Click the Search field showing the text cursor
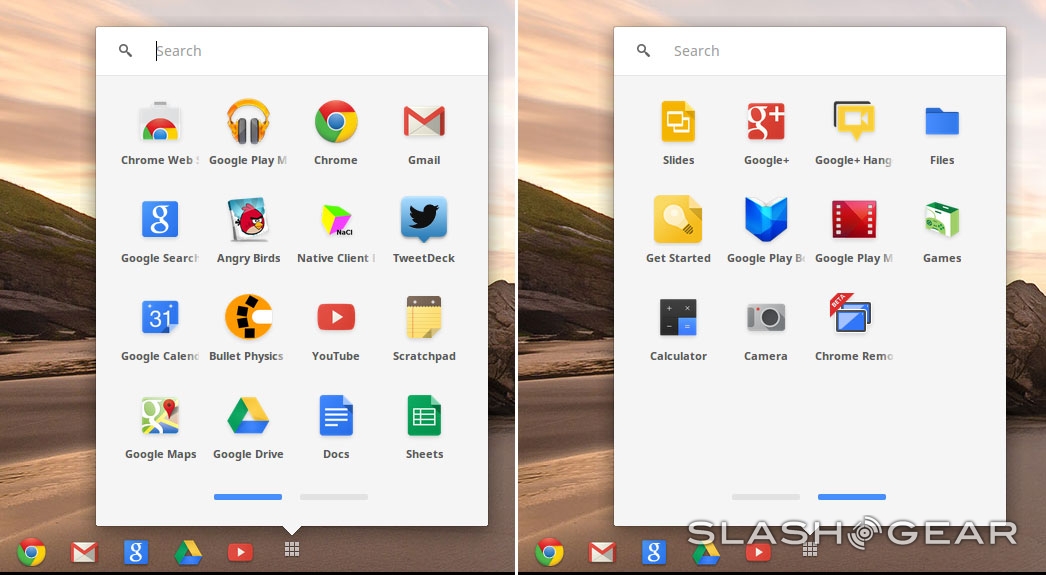Screen dimensions: 1046x575 click(x=300, y=51)
